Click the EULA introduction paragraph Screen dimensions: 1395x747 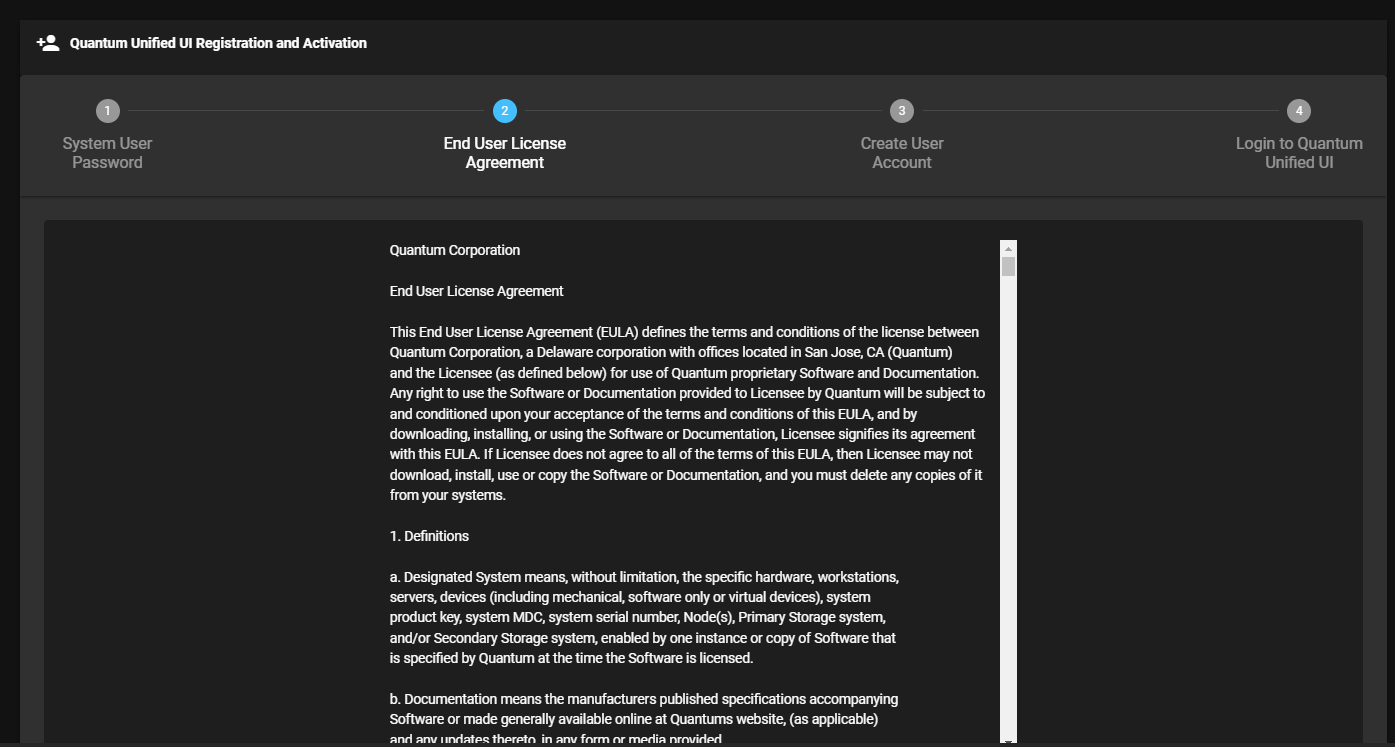pyautogui.click(x=686, y=413)
